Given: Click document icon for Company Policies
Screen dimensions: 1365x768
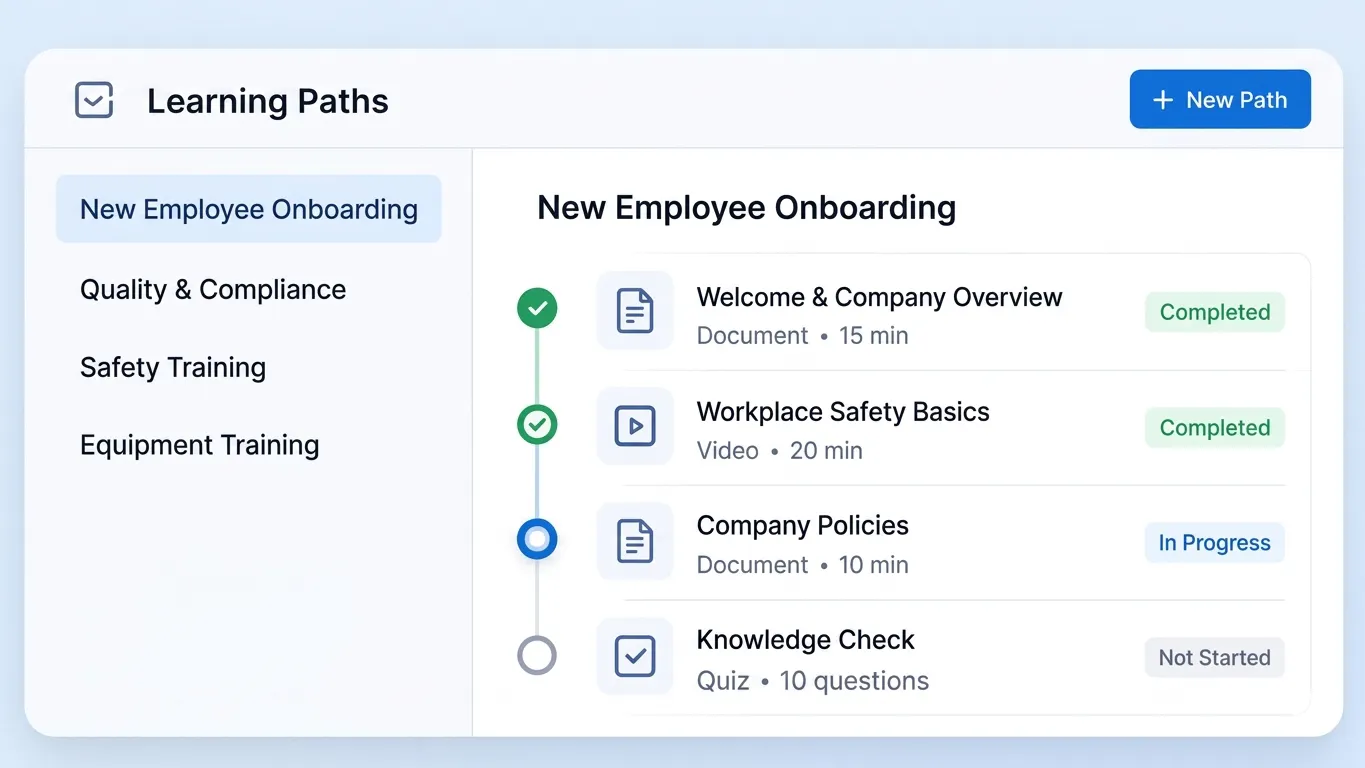Looking at the screenshot, I should [635, 541].
